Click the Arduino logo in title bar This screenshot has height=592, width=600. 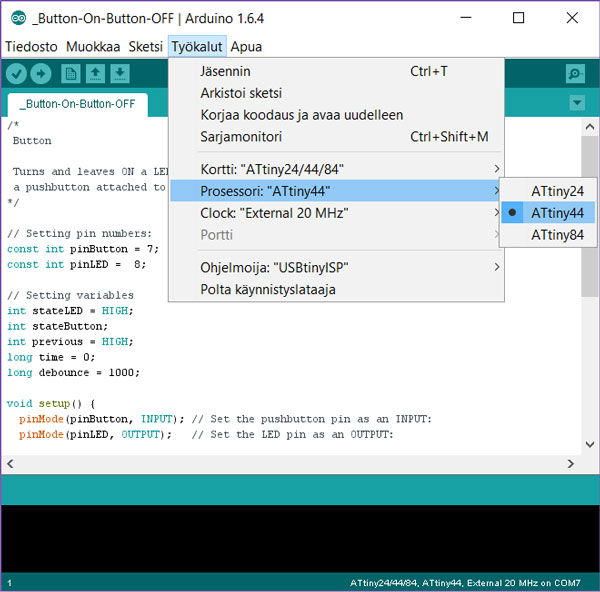[x=18, y=18]
